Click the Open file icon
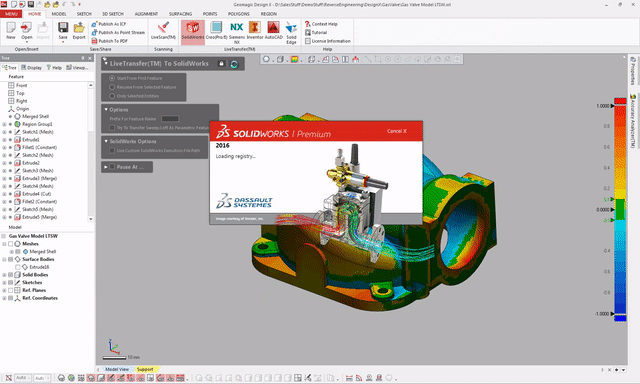 click(27, 30)
